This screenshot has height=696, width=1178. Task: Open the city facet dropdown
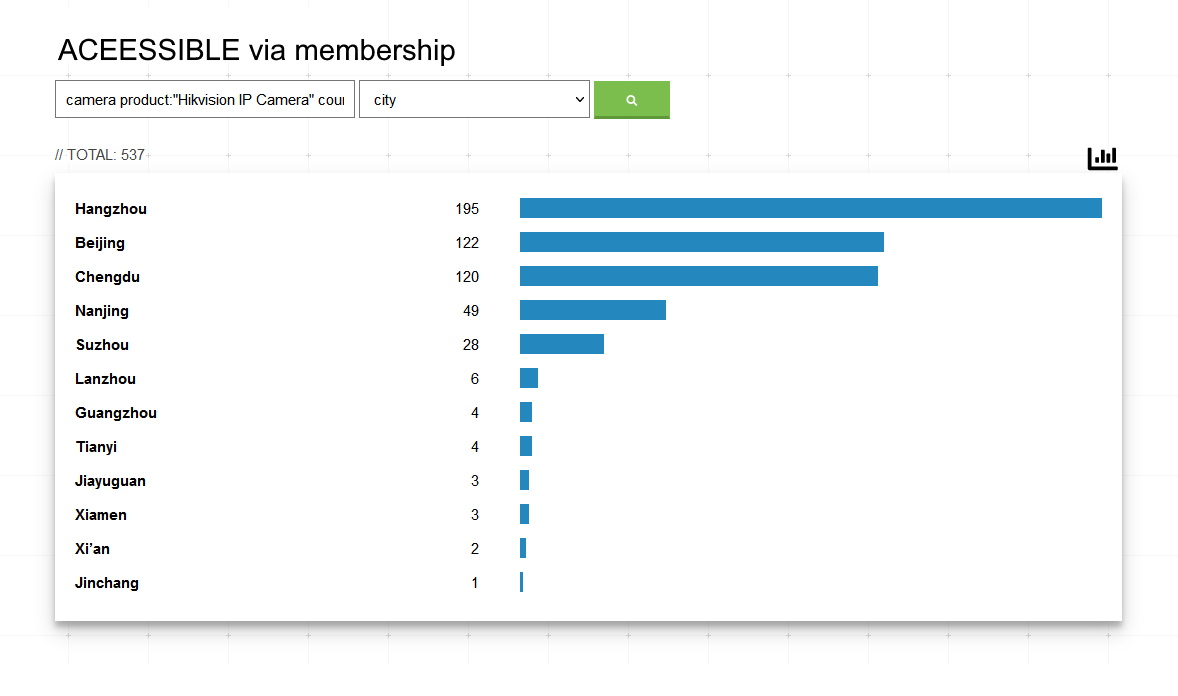[x=474, y=100]
